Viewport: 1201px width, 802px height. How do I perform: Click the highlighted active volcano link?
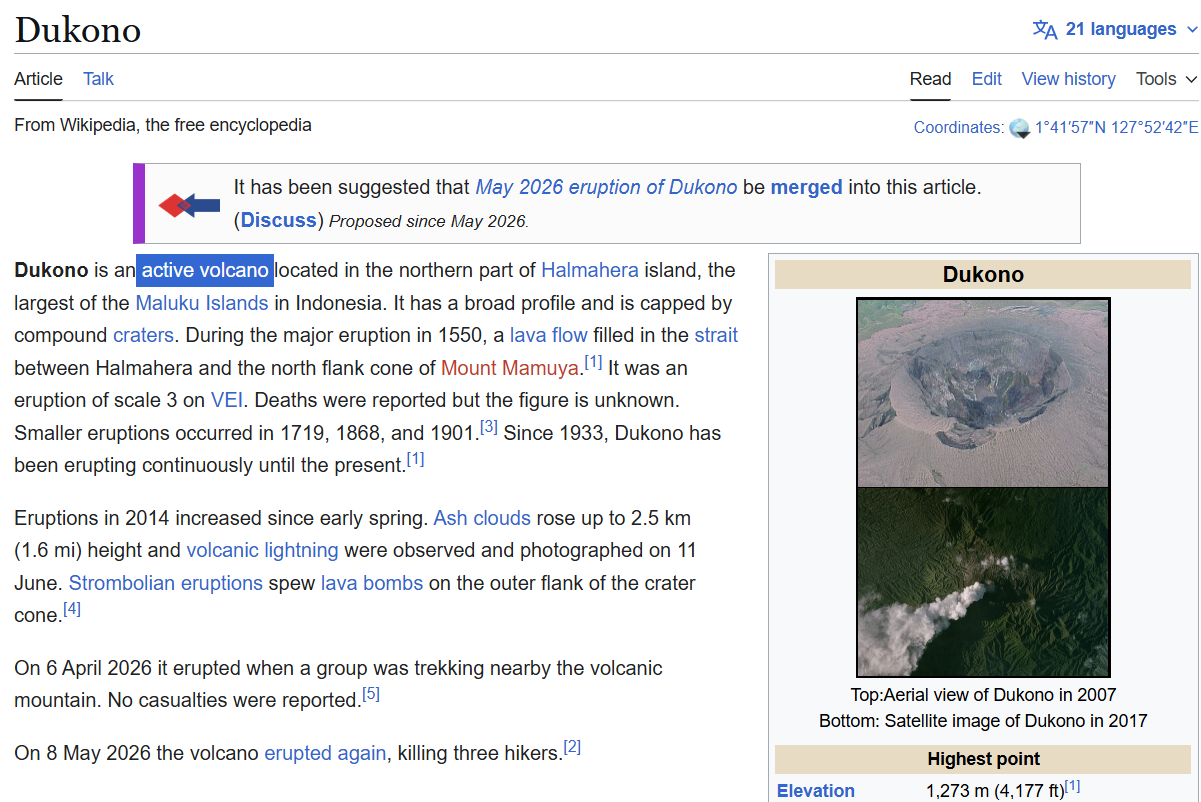pos(205,270)
